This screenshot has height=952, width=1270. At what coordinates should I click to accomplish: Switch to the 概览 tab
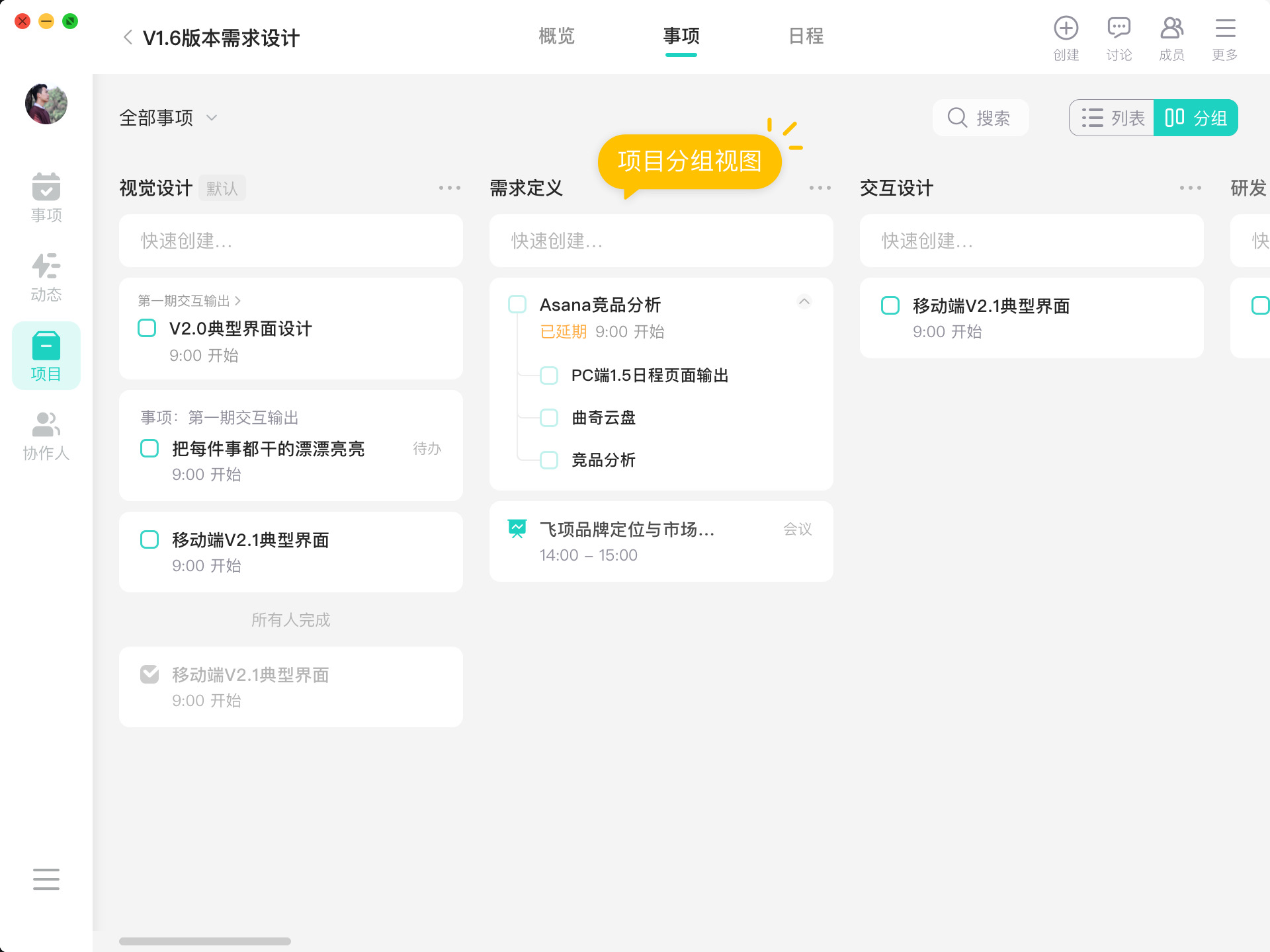(556, 36)
